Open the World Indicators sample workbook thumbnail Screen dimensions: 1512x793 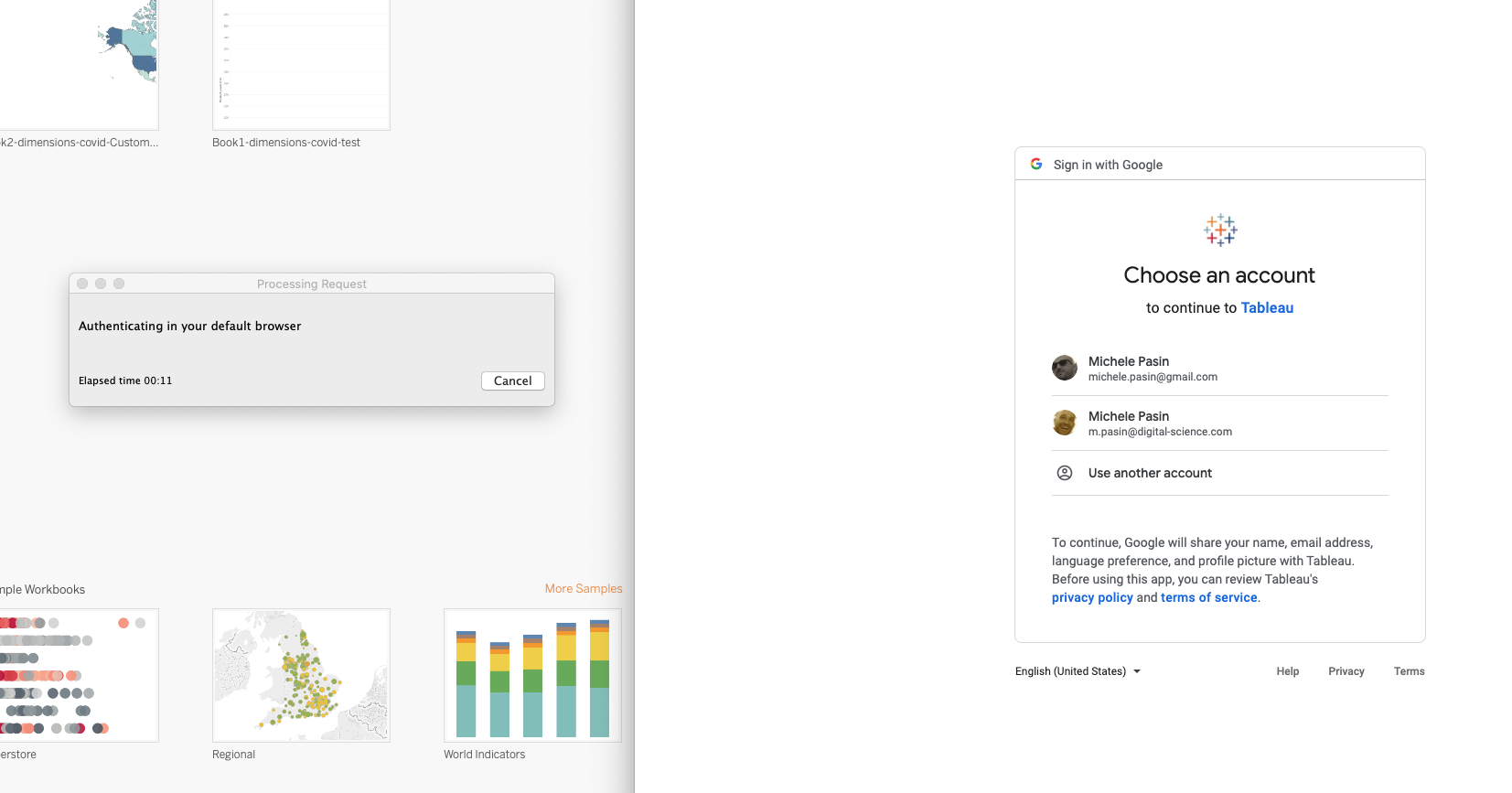(532, 675)
